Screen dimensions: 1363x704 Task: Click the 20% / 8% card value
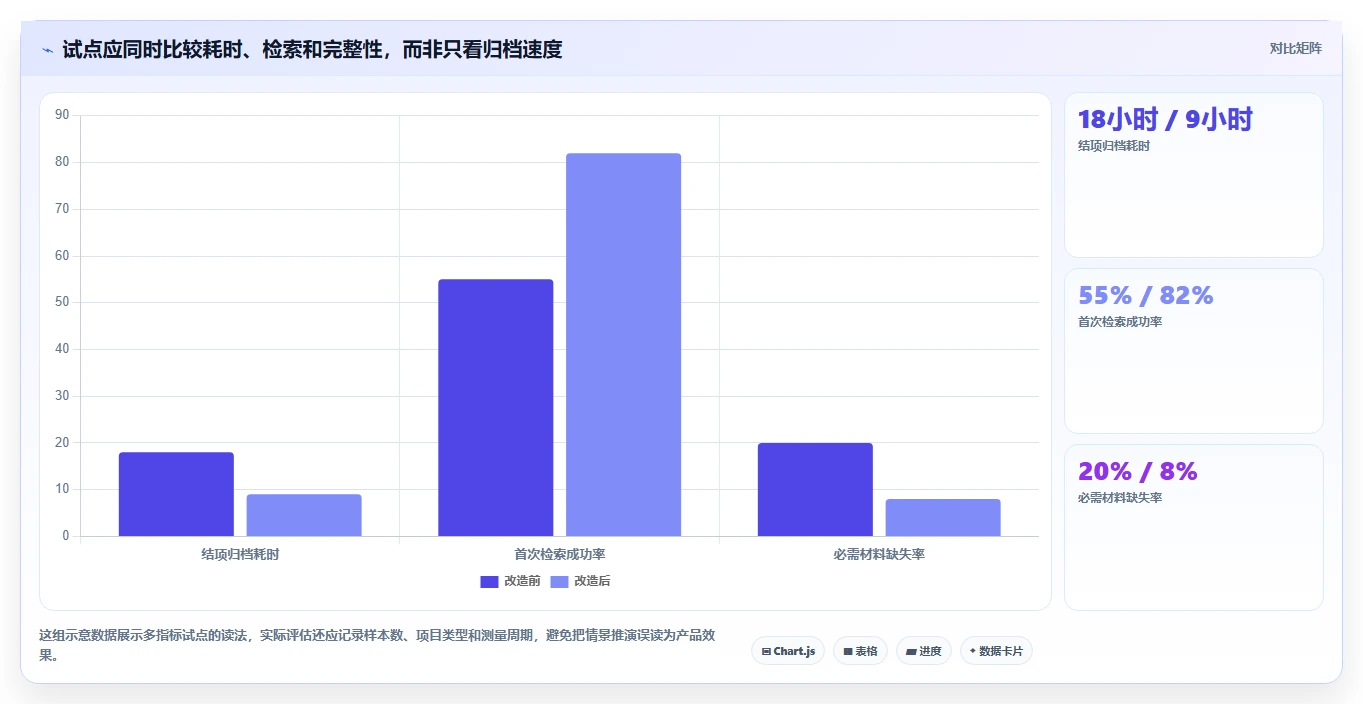click(x=1138, y=472)
